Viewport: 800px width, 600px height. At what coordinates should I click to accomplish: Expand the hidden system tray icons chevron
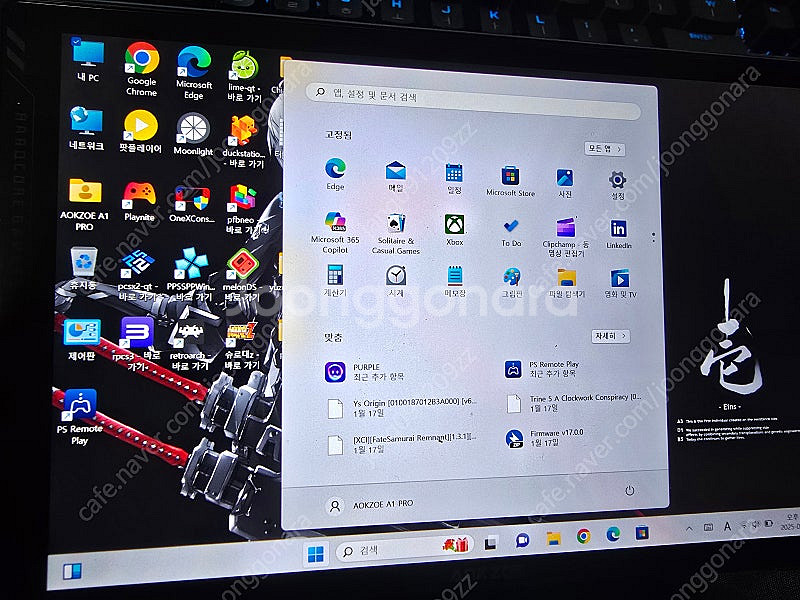689,529
